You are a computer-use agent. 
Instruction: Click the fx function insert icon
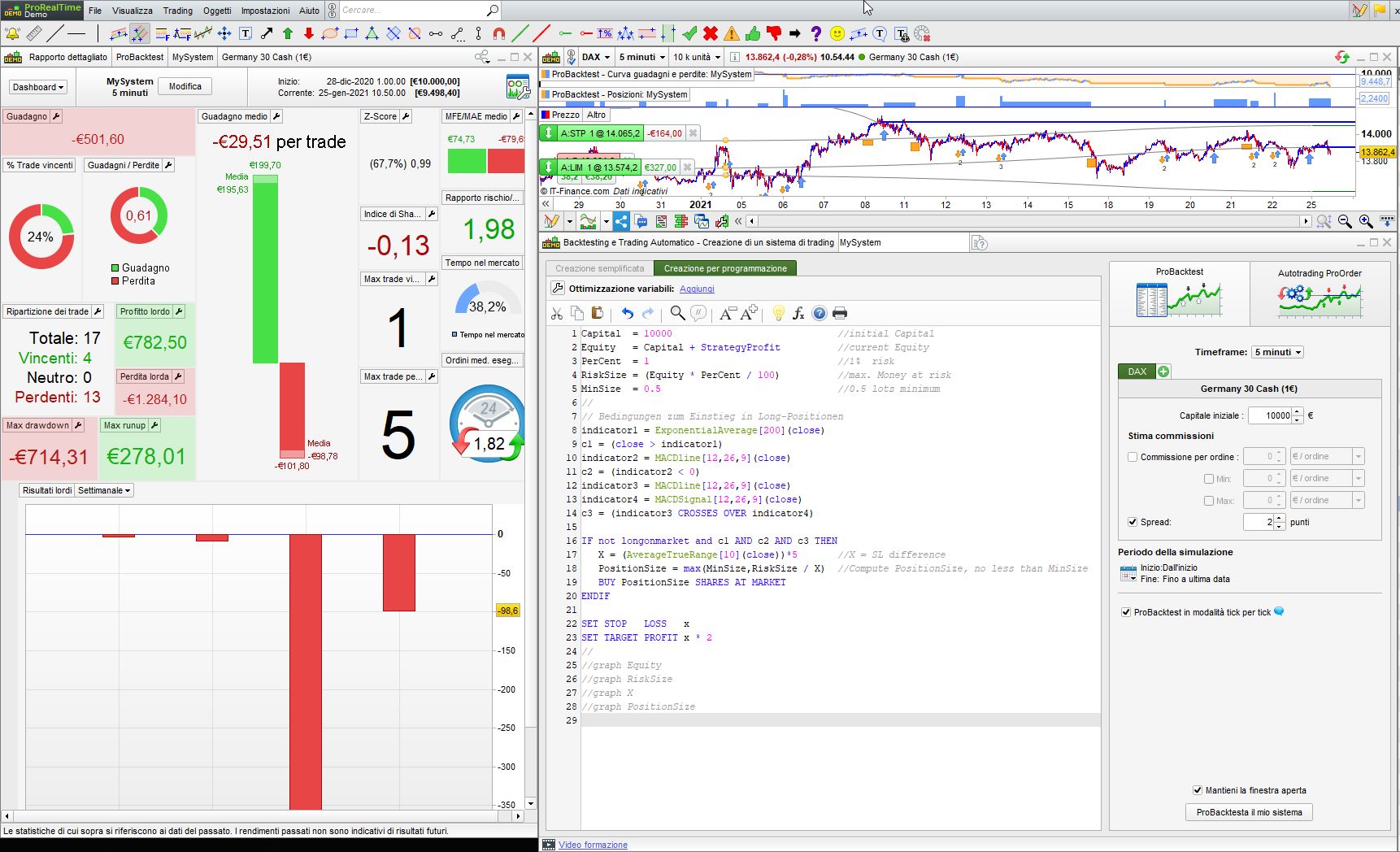click(x=798, y=314)
